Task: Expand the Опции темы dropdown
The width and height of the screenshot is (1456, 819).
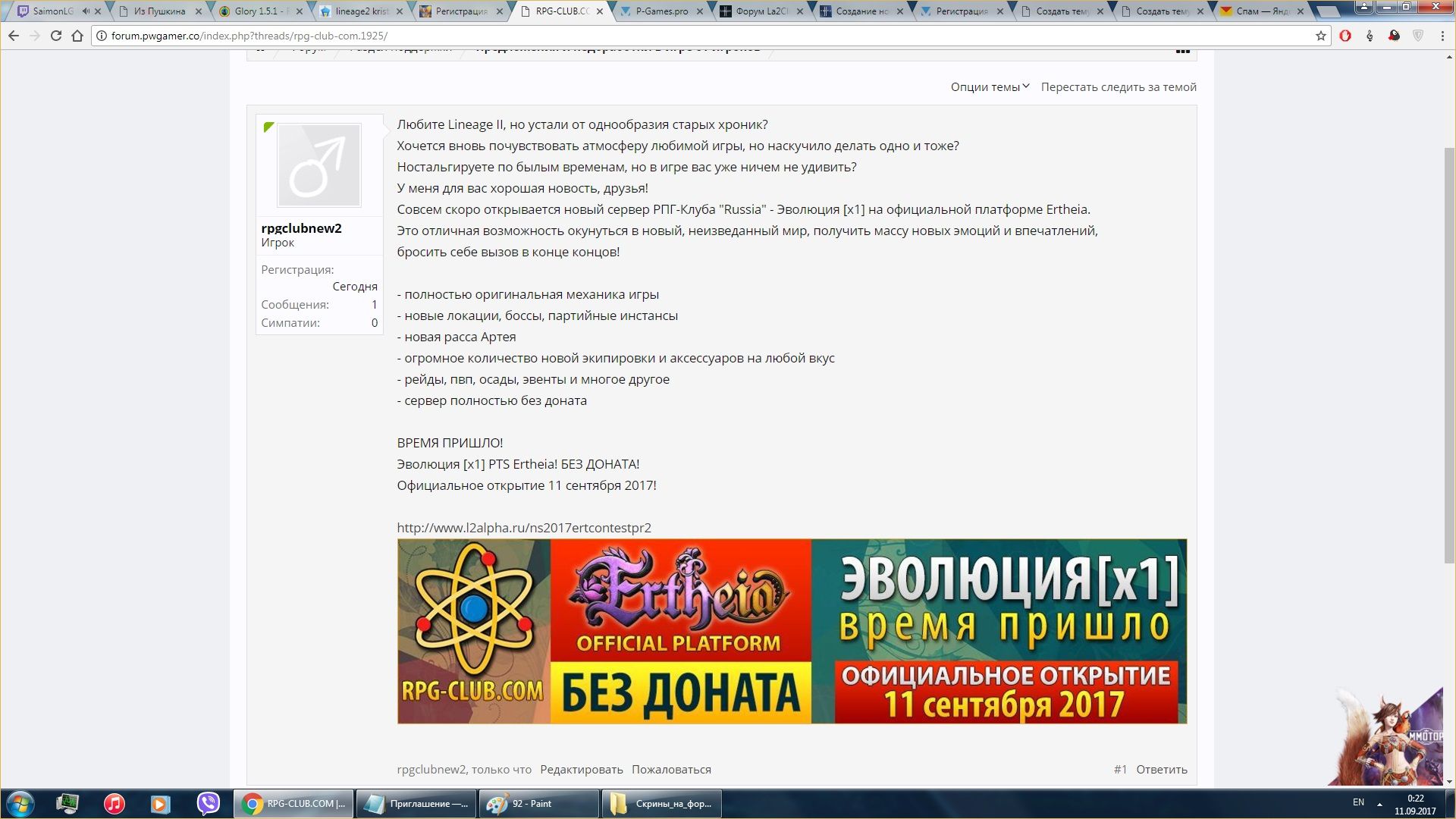Action: point(990,87)
